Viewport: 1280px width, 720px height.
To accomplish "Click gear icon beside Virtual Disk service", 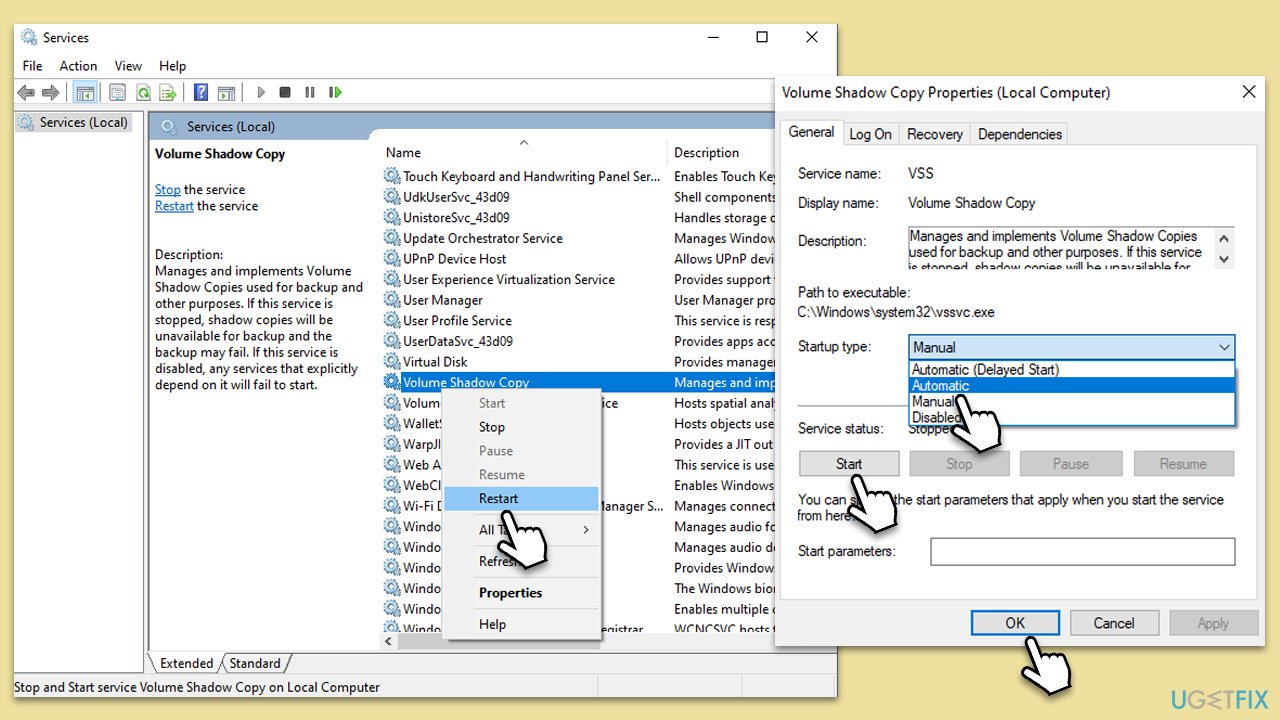I will 392,362.
